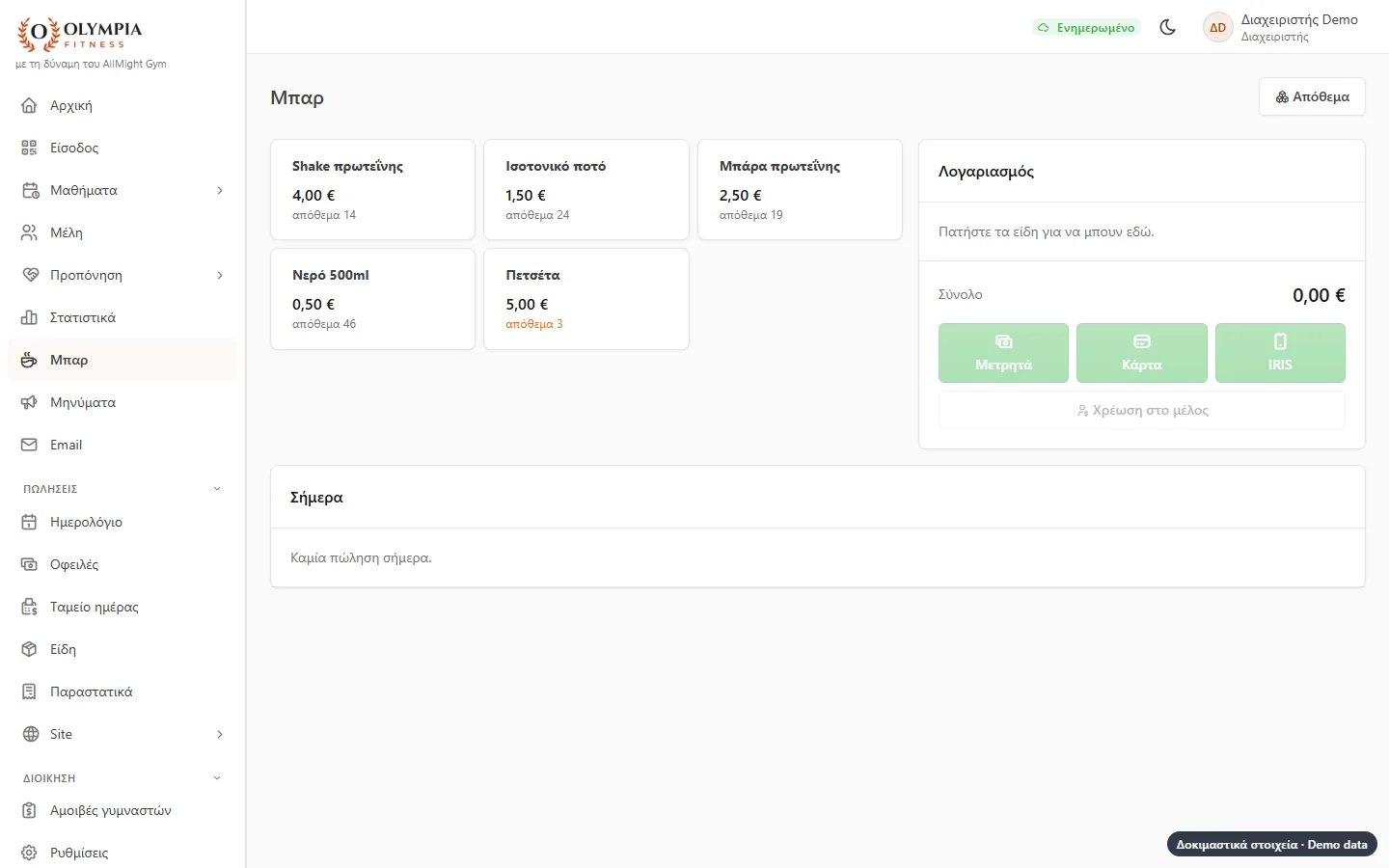Click the Μέλη members icon
Viewport: 1389px width, 868px height.
[30, 232]
